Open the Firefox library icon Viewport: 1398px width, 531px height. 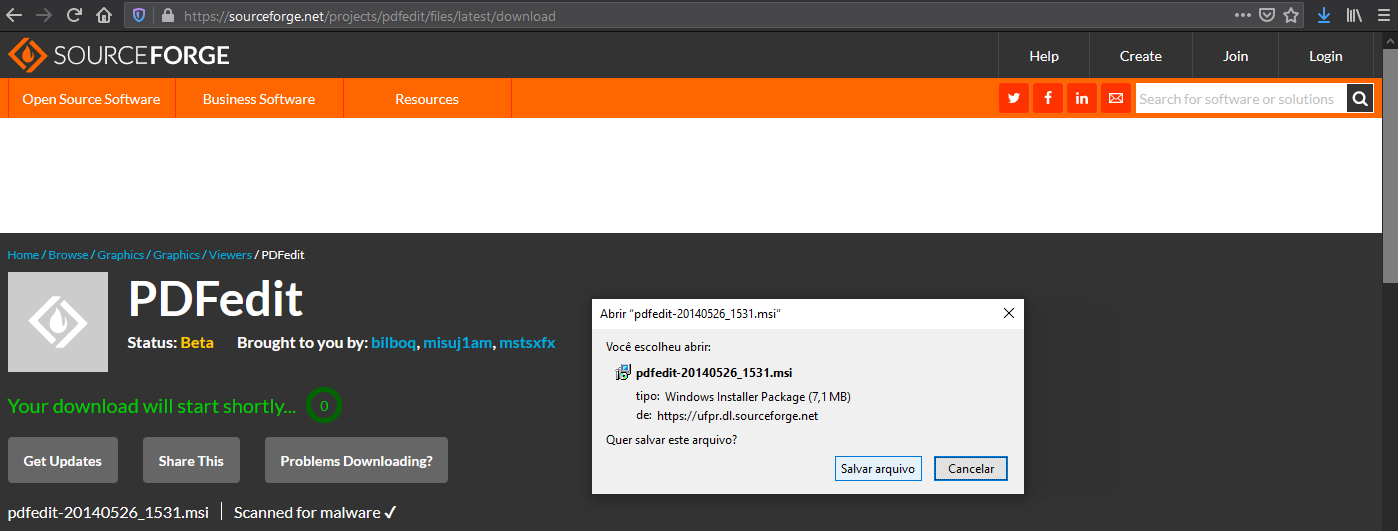coord(1354,16)
